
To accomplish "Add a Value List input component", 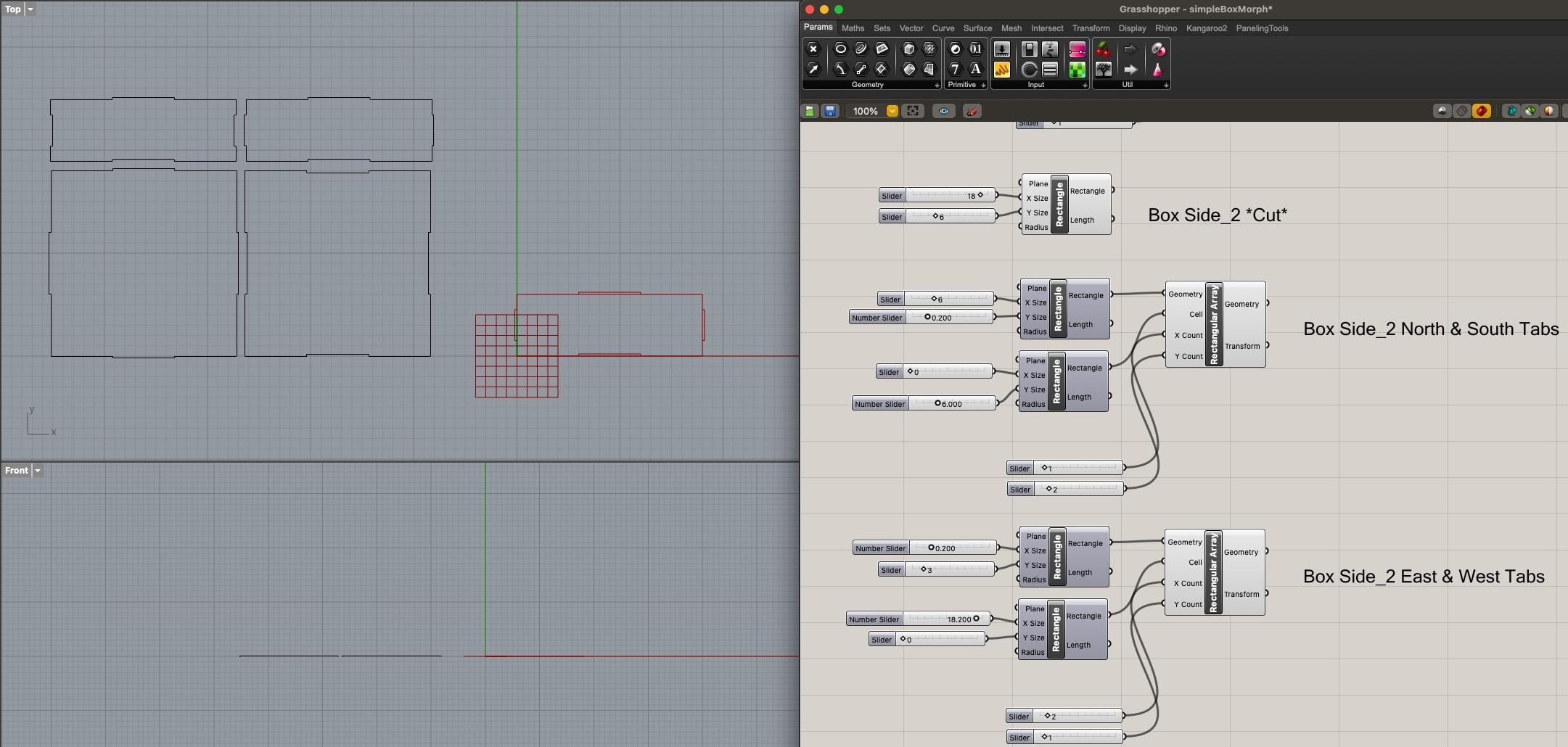I will (x=1050, y=70).
